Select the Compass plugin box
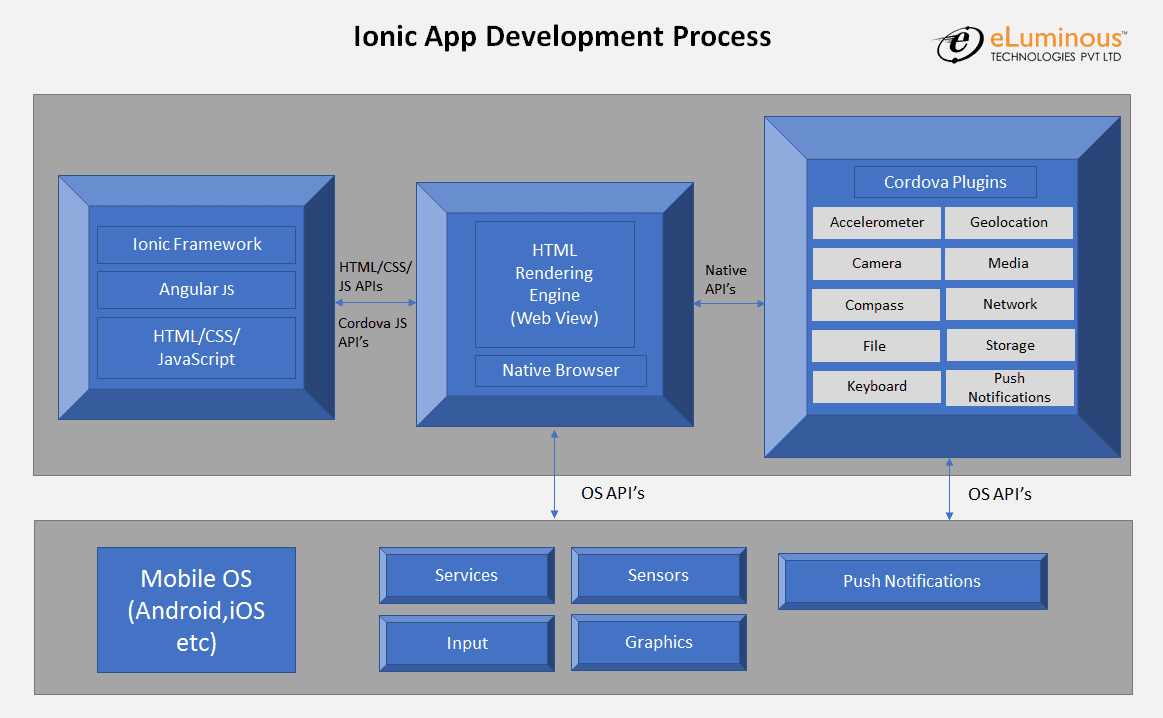 pyautogui.click(x=876, y=304)
